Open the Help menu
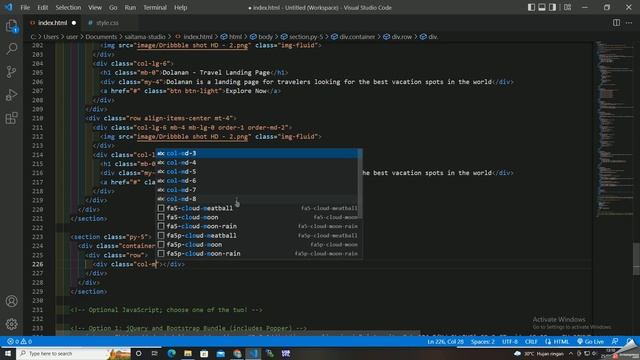640x360 pixels. coord(180,7)
